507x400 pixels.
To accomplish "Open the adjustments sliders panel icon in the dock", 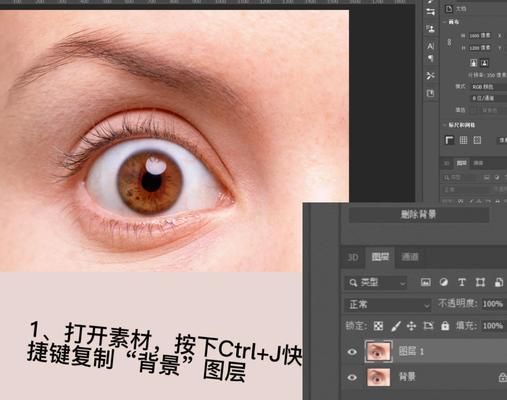I will pos(430,12).
